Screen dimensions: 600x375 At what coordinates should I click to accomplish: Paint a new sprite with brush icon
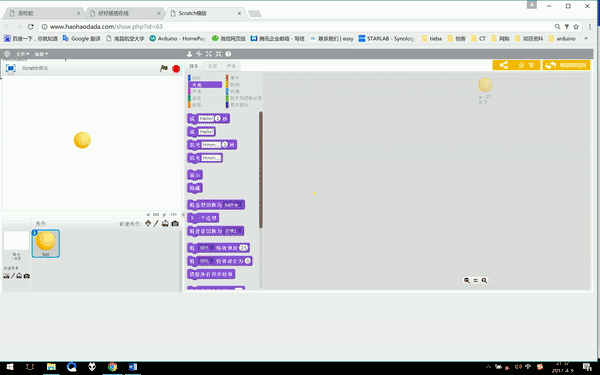point(156,223)
